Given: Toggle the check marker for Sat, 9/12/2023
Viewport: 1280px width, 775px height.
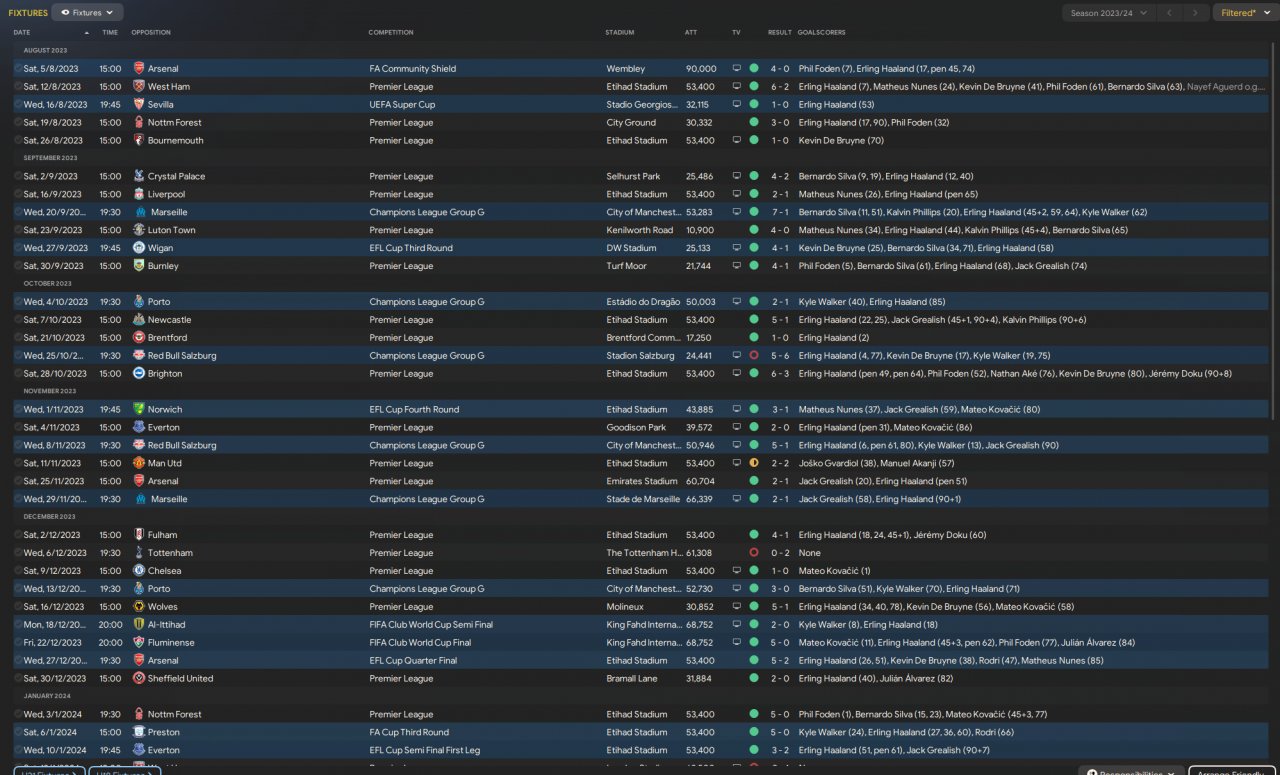Looking at the screenshot, I should (18, 571).
